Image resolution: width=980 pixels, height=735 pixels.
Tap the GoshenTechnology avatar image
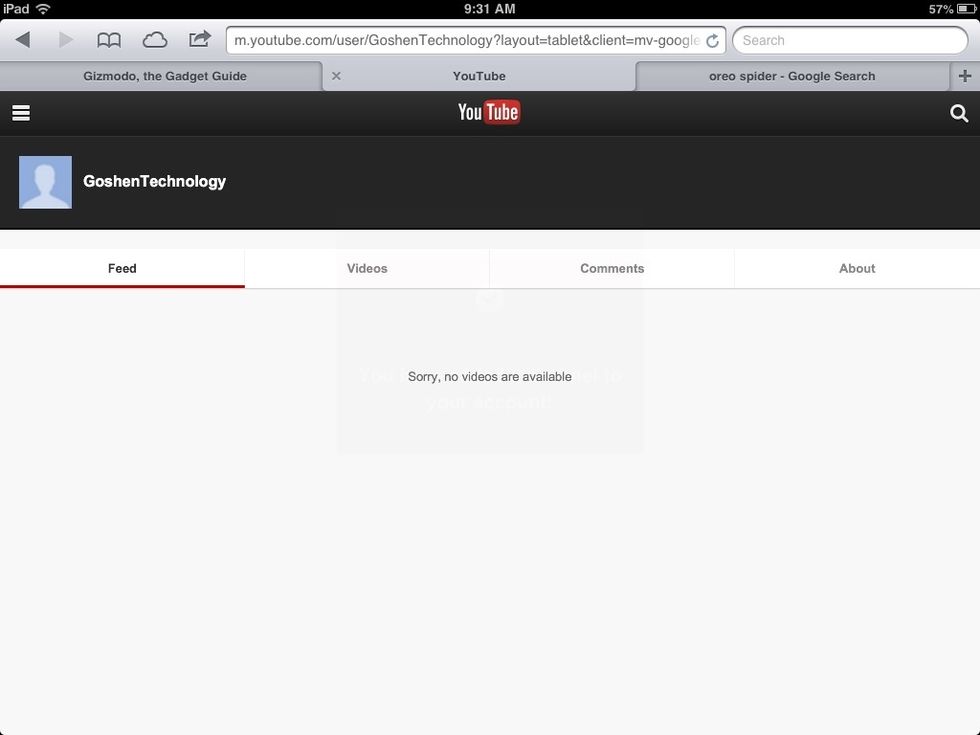pos(46,182)
